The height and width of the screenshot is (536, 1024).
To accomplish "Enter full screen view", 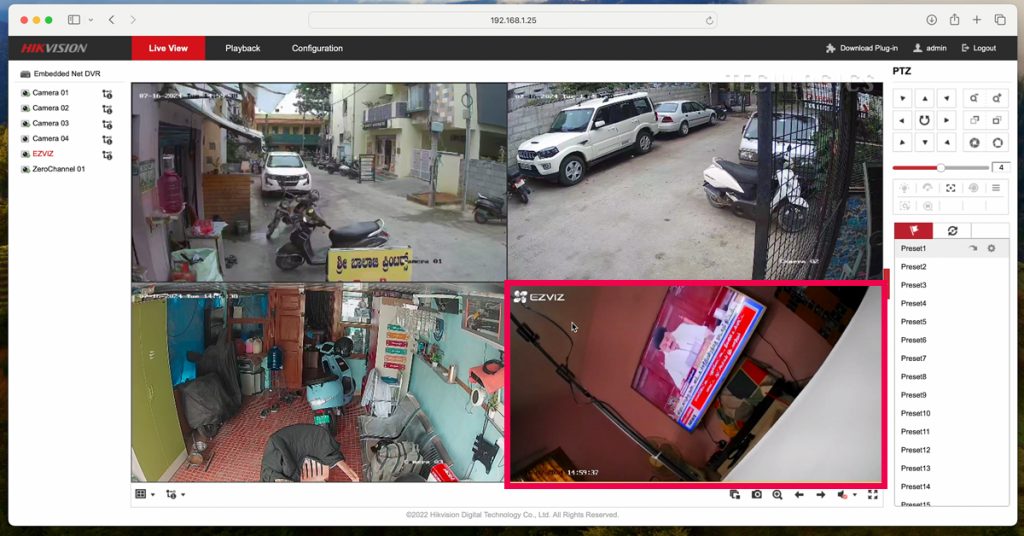I will 873,495.
